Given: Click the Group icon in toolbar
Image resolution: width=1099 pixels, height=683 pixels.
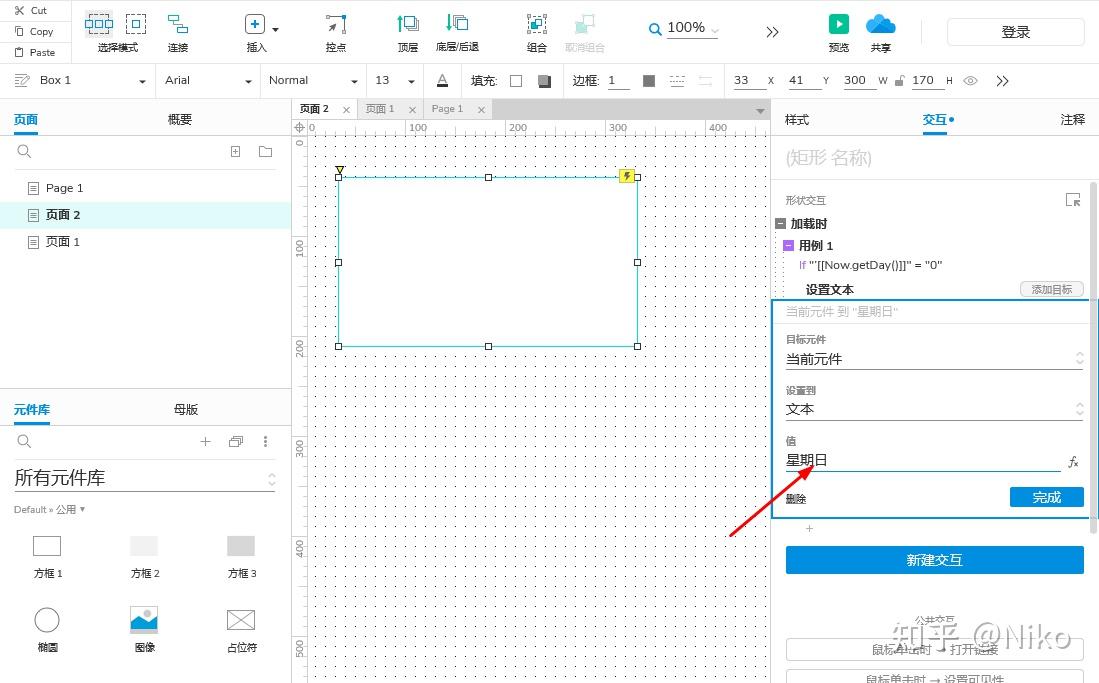Looking at the screenshot, I should pyautogui.click(x=537, y=24).
